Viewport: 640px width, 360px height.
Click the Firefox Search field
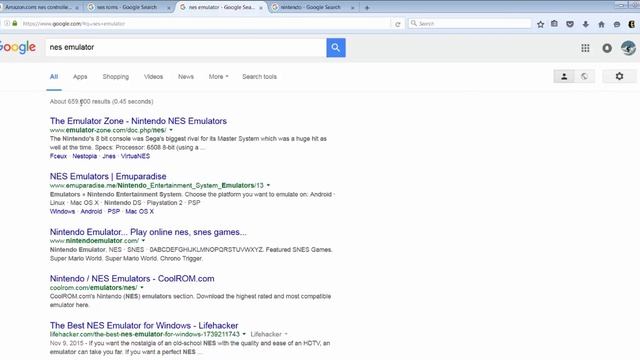point(469,24)
